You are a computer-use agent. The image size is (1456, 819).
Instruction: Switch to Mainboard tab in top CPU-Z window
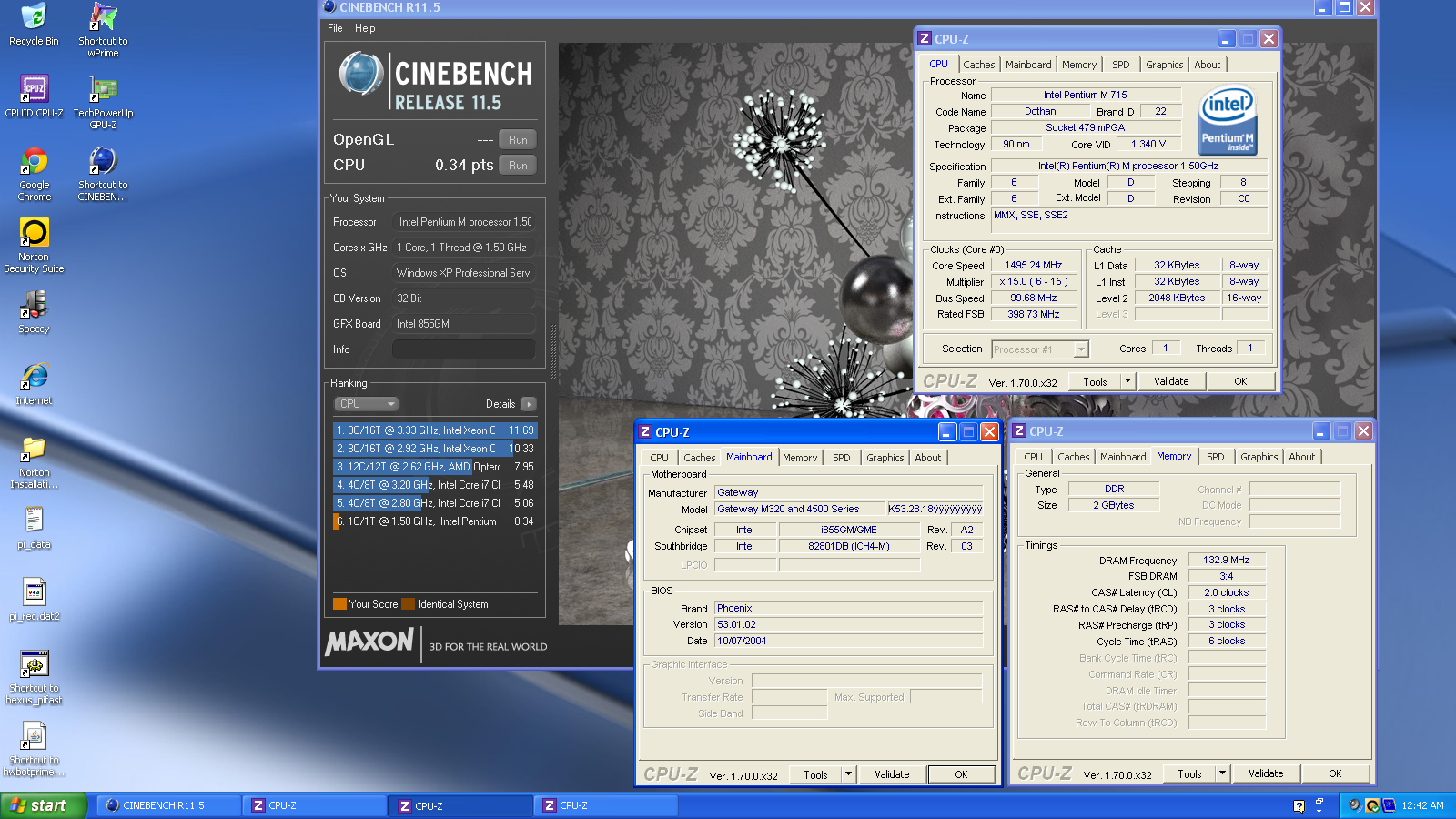[1028, 65]
